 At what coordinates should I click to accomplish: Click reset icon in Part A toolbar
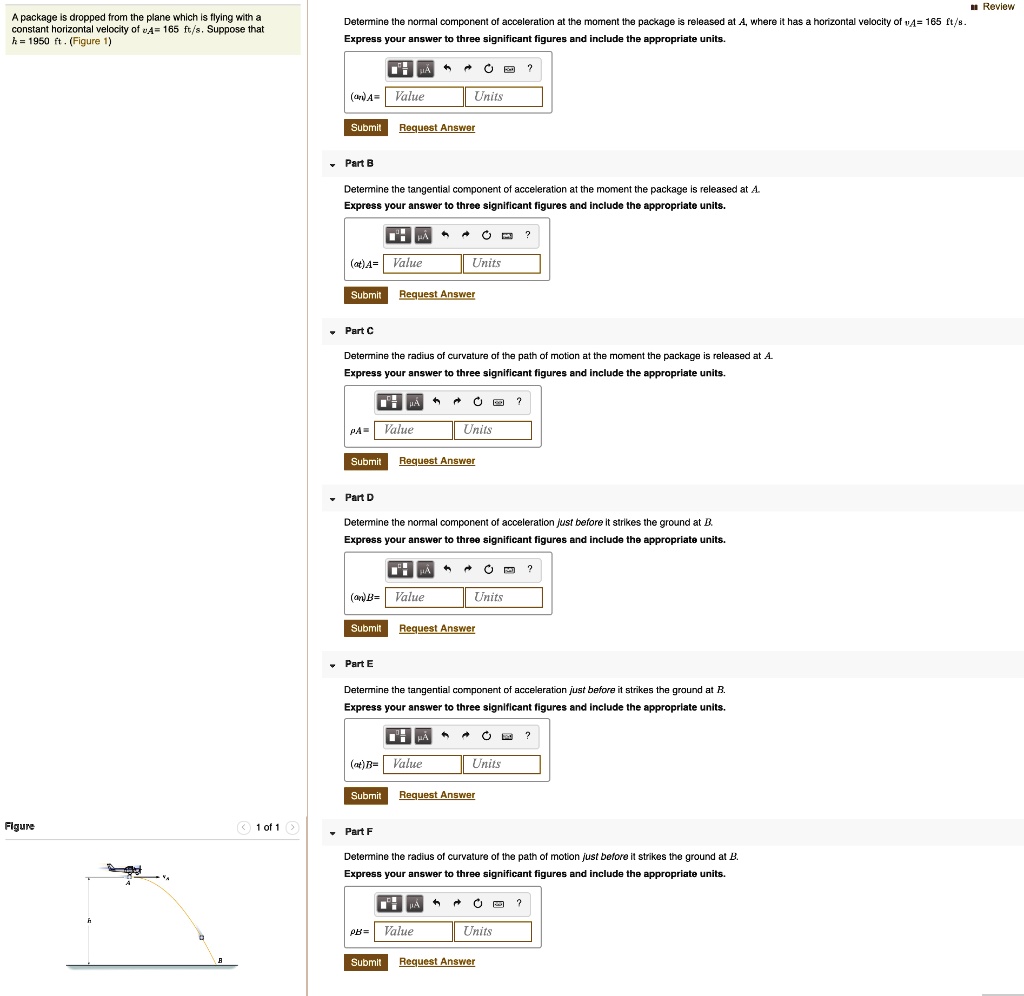click(x=488, y=69)
